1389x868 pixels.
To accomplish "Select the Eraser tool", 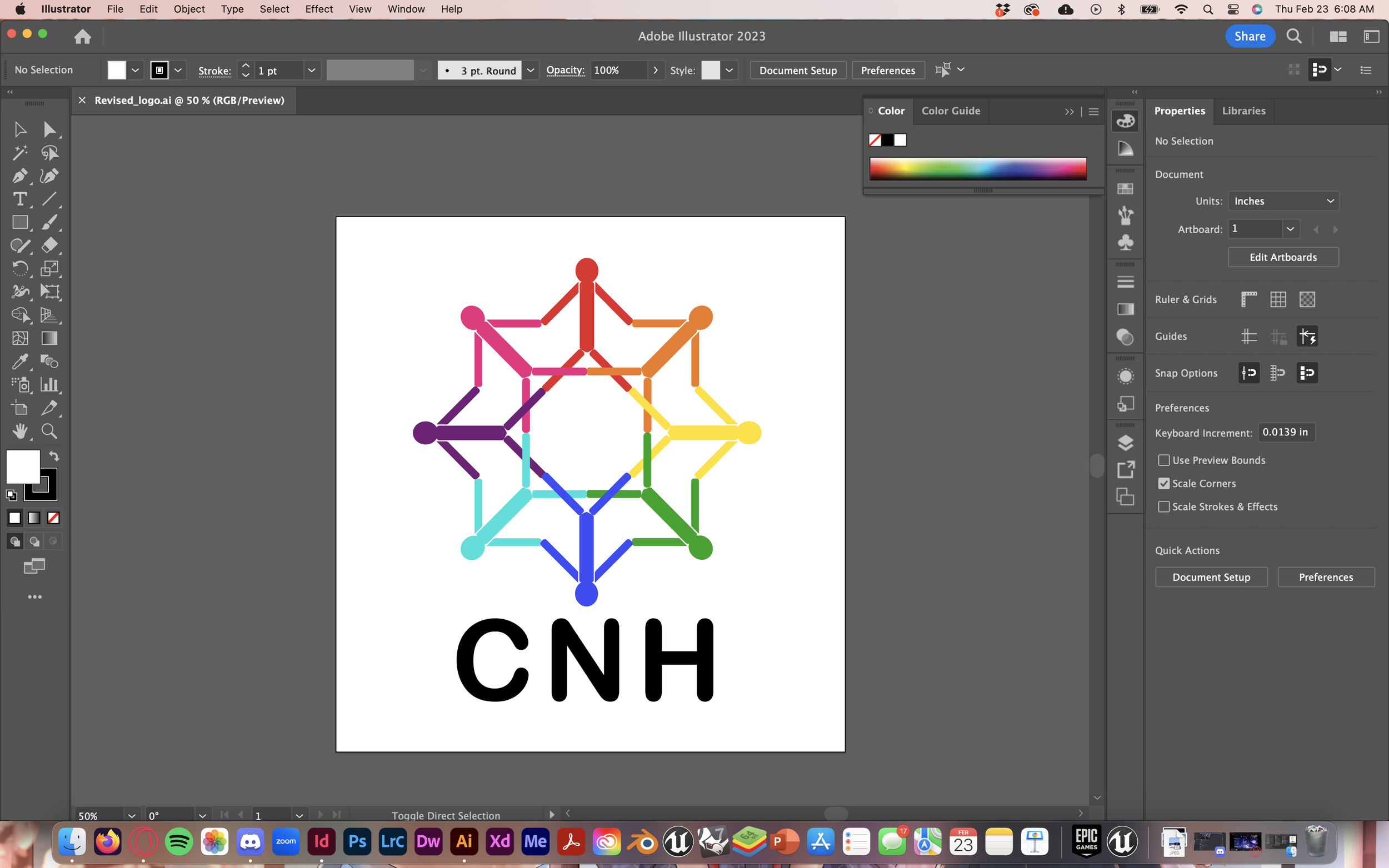I will click(49, 245).
